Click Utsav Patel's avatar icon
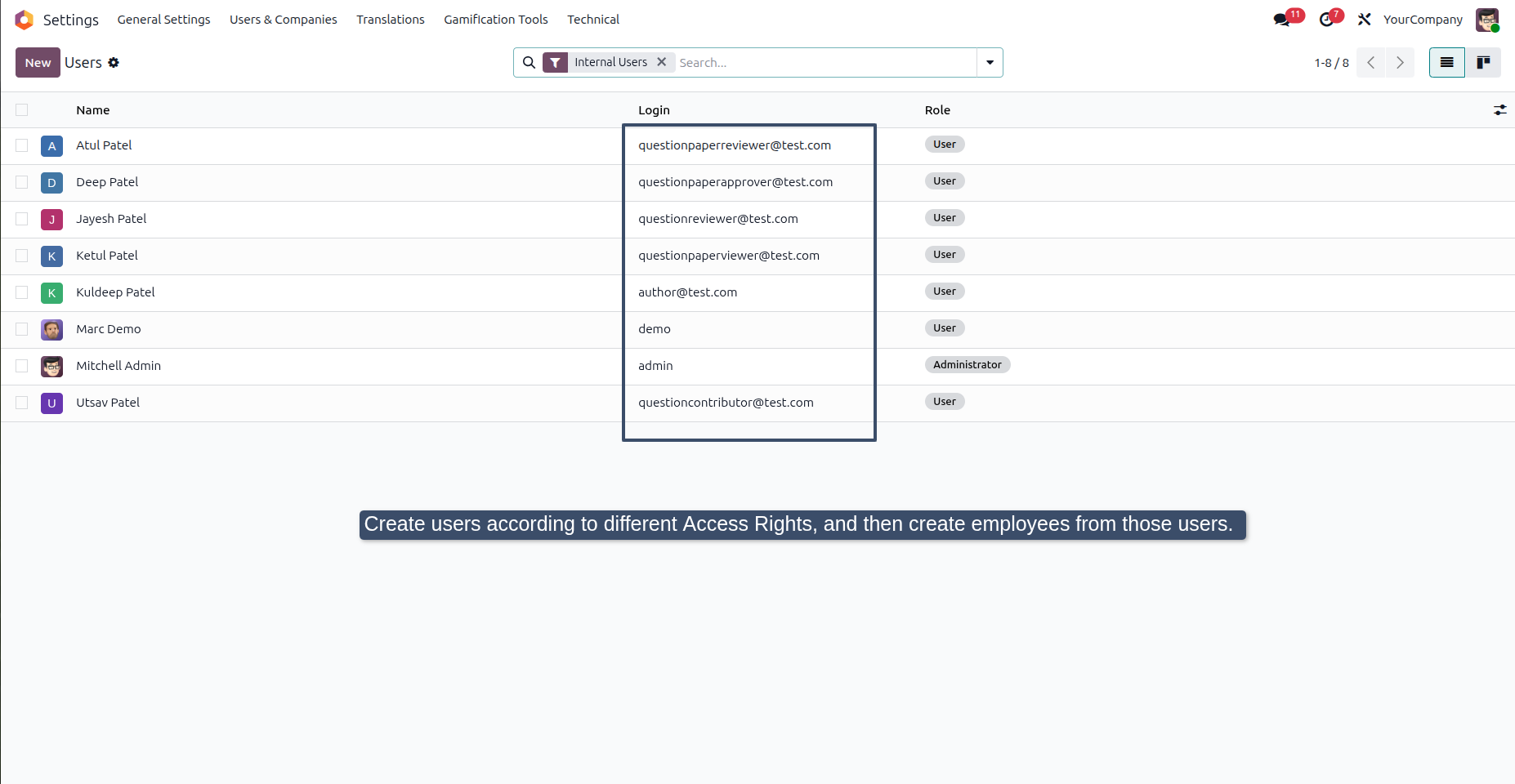Screen dimensions: 1515x784 [x=51, y=403]
